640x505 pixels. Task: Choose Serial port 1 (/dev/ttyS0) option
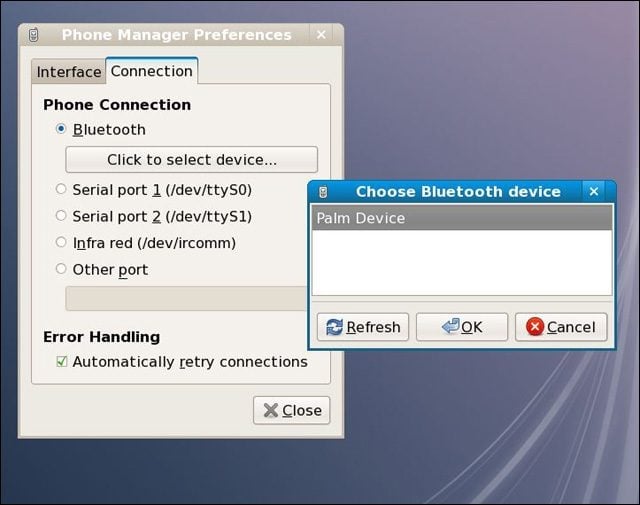(61, 189)
